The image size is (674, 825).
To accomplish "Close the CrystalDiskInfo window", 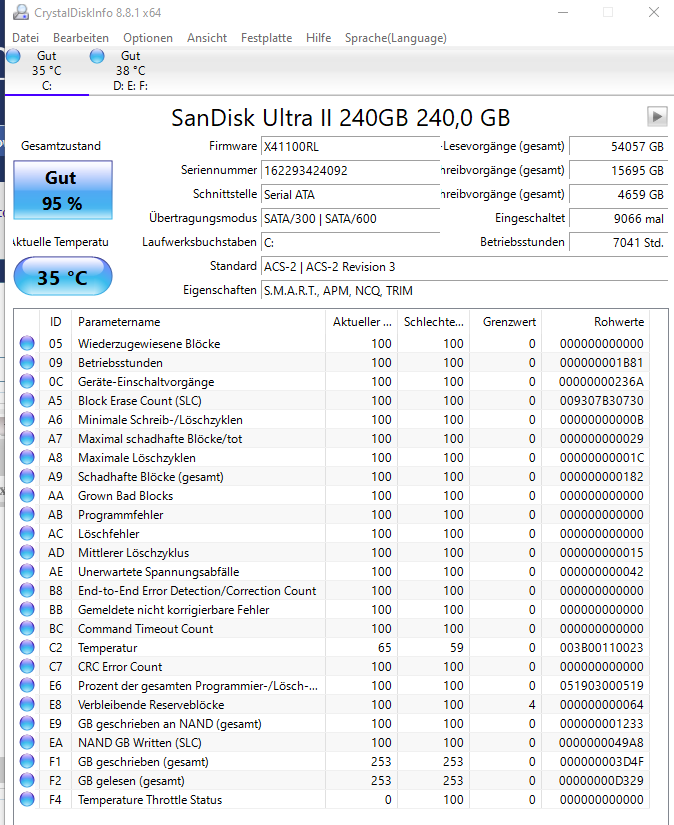I will coord(653,12).
